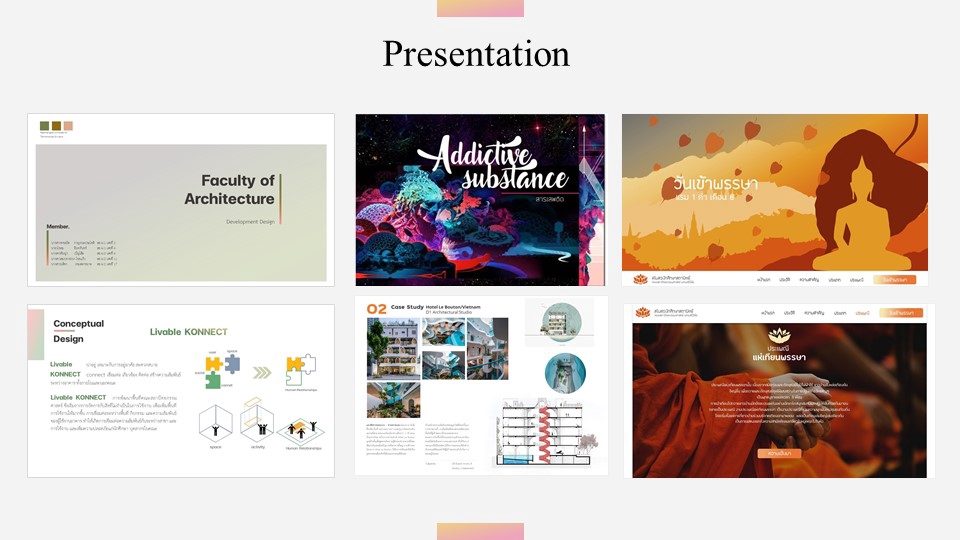Click the olive green square in Faculty slide
The width and height of the screenshot is (960, 540).
click(44, 126)
